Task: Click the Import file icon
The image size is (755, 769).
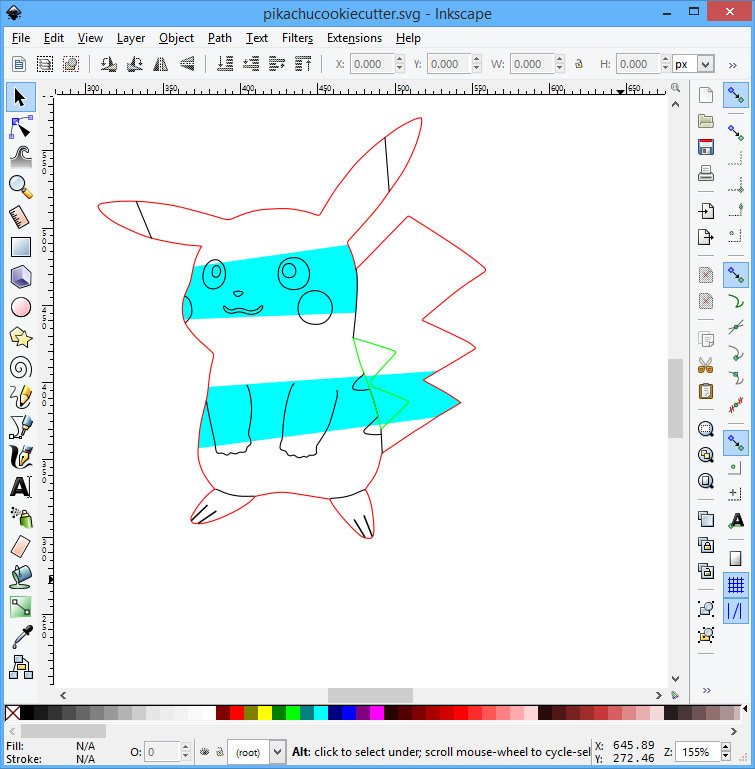Action: (705, 211)
